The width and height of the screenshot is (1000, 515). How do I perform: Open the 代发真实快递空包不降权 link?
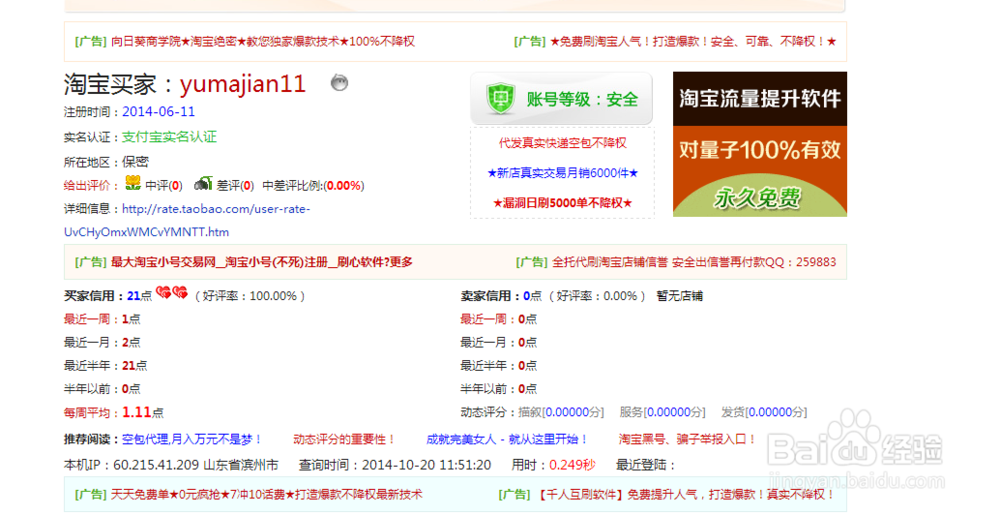pos(562,143)
